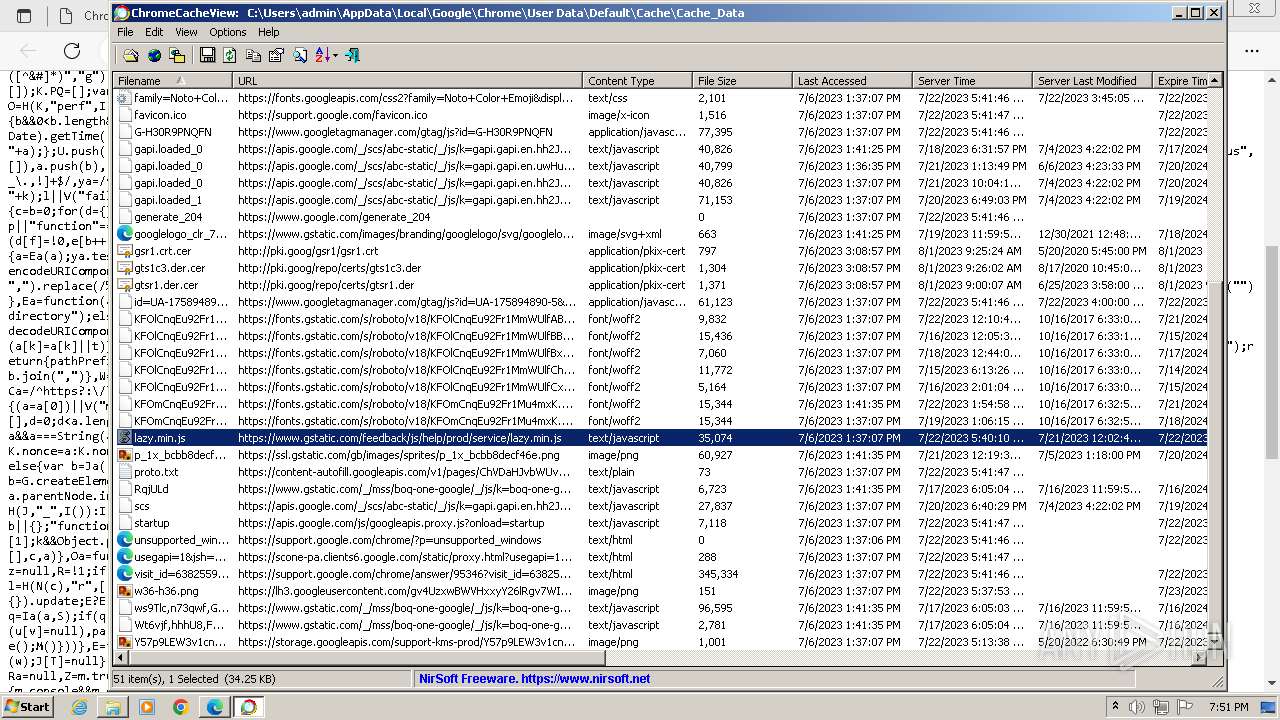Select the ws9Tlc,n73qwf,G... row
1280x720 pixels.
point(660,608)
